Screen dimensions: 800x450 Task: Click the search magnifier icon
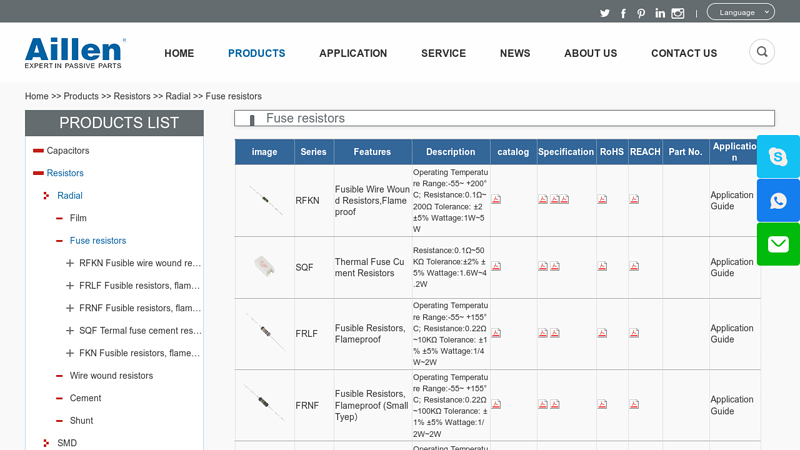coord(762,52)
